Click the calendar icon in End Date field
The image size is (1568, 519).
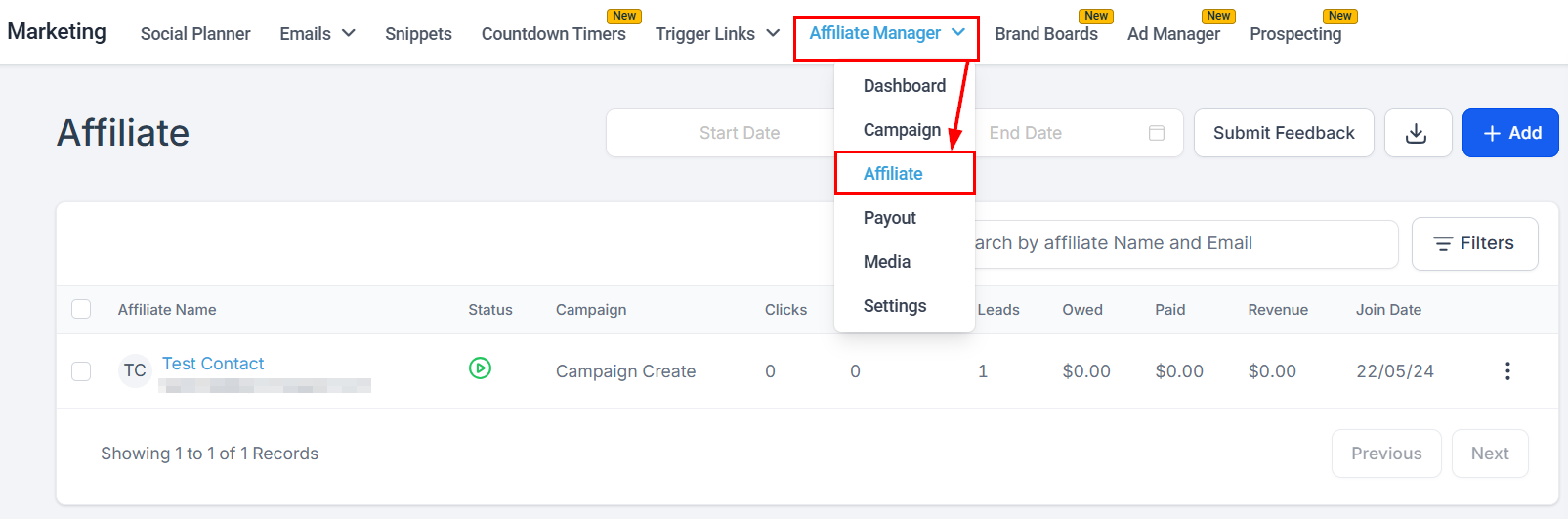pyautogui.click(x=1157, y=133)
